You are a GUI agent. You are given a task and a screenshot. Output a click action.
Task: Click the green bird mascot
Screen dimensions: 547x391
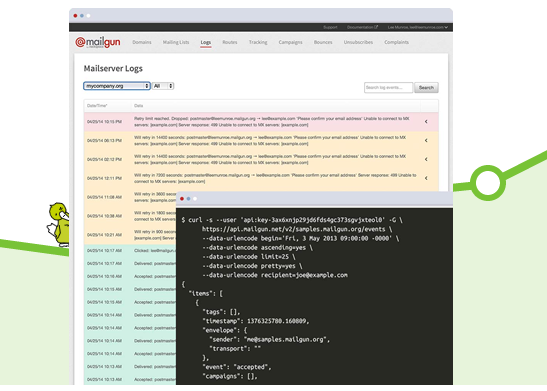tap(58, 224)
